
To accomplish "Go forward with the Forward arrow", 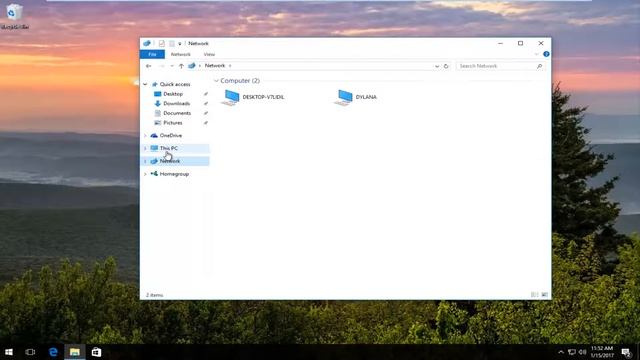I will (162, 66).
